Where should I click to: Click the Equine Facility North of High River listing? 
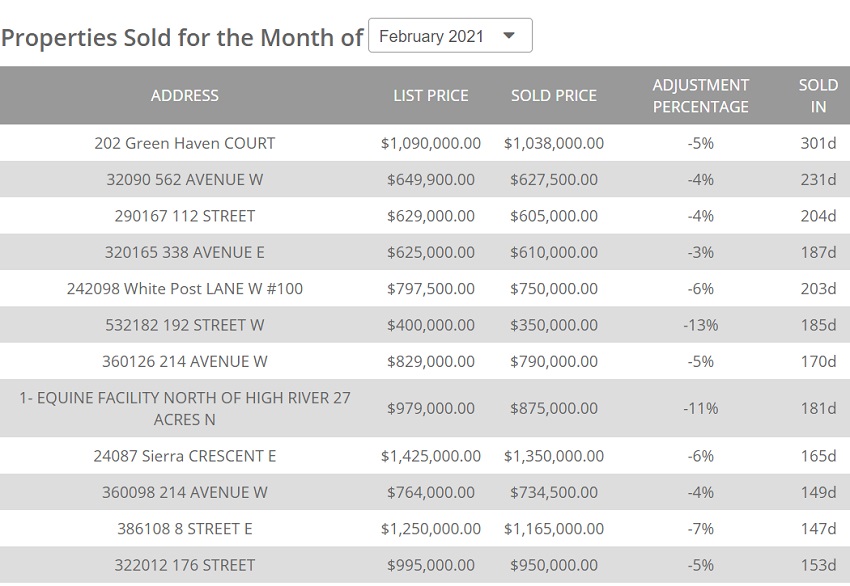pyautogui.click(x=184, y=408)
